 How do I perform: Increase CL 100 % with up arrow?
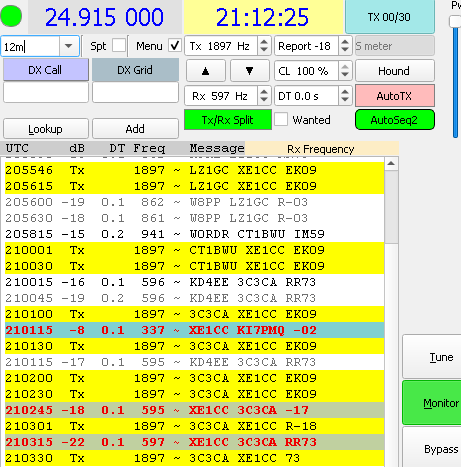tap(345, 67)
